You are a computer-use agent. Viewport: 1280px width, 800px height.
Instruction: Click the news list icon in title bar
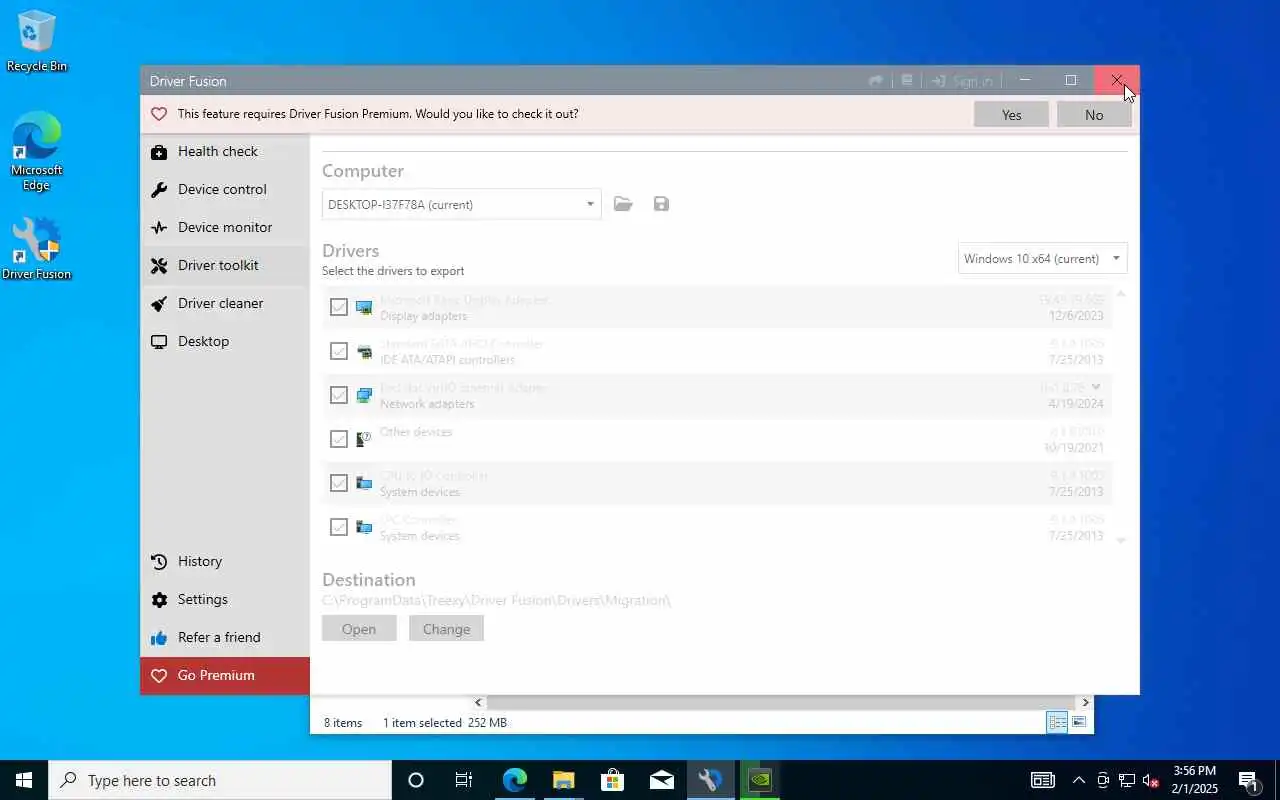[x=907, y=81]
